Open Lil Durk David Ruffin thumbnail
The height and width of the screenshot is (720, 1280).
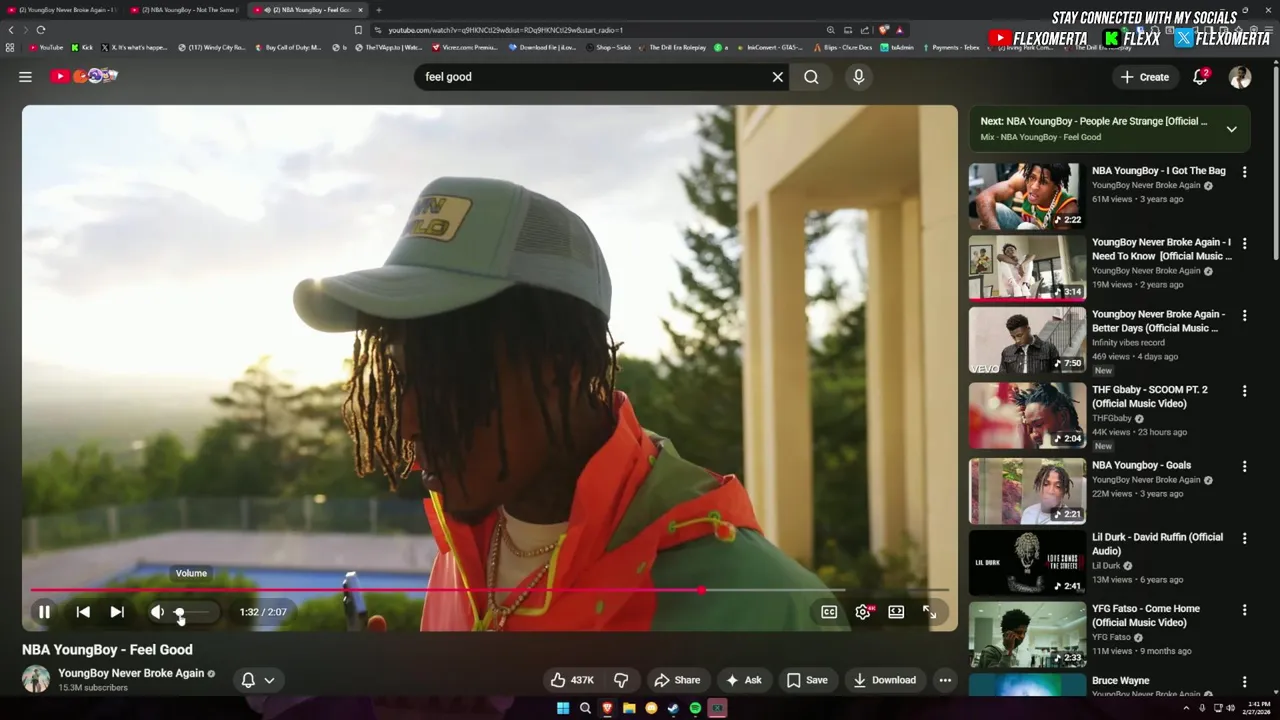pos(1026,562)
